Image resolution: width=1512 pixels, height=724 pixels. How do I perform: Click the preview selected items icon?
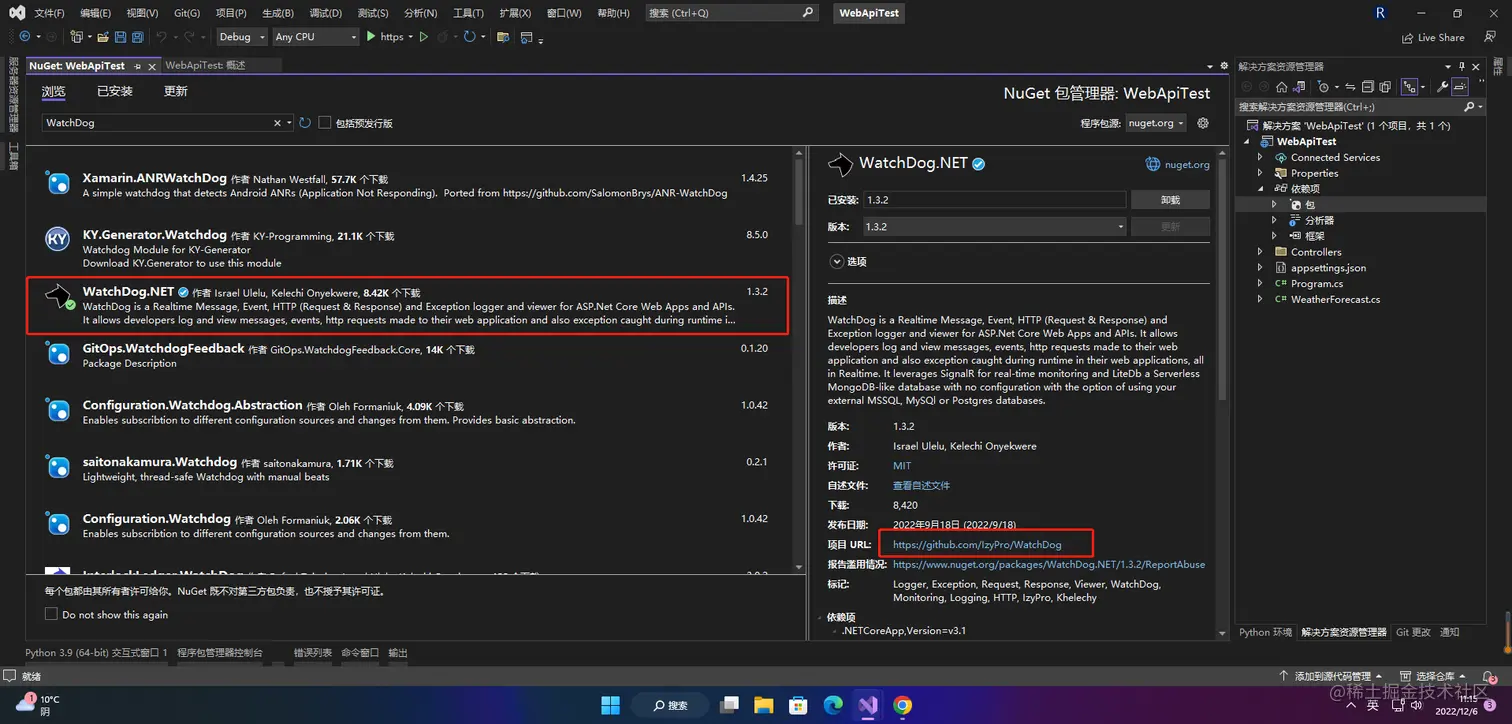click(x=1460, y=87)
